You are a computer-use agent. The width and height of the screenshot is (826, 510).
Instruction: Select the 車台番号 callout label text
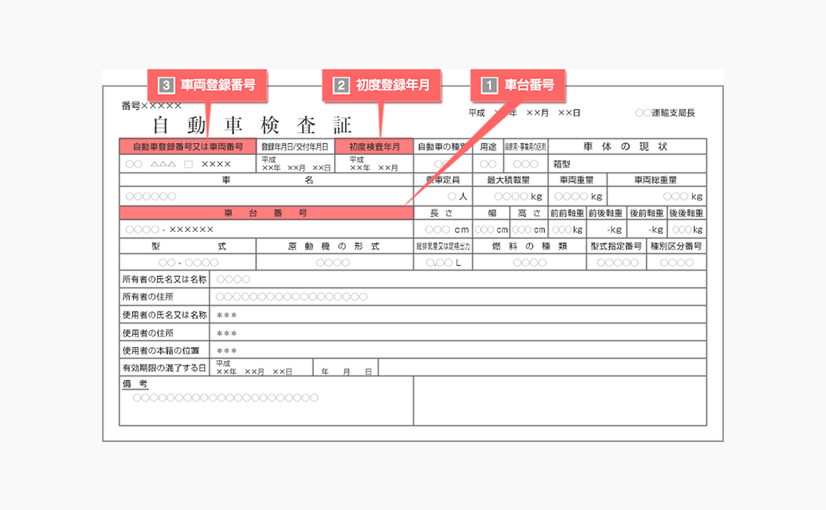530,86
